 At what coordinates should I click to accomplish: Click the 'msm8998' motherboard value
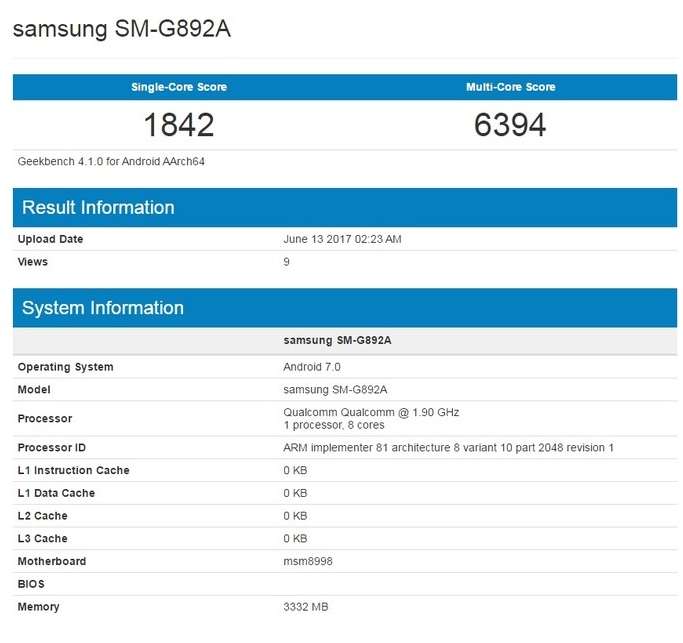(x=308, y=561)
